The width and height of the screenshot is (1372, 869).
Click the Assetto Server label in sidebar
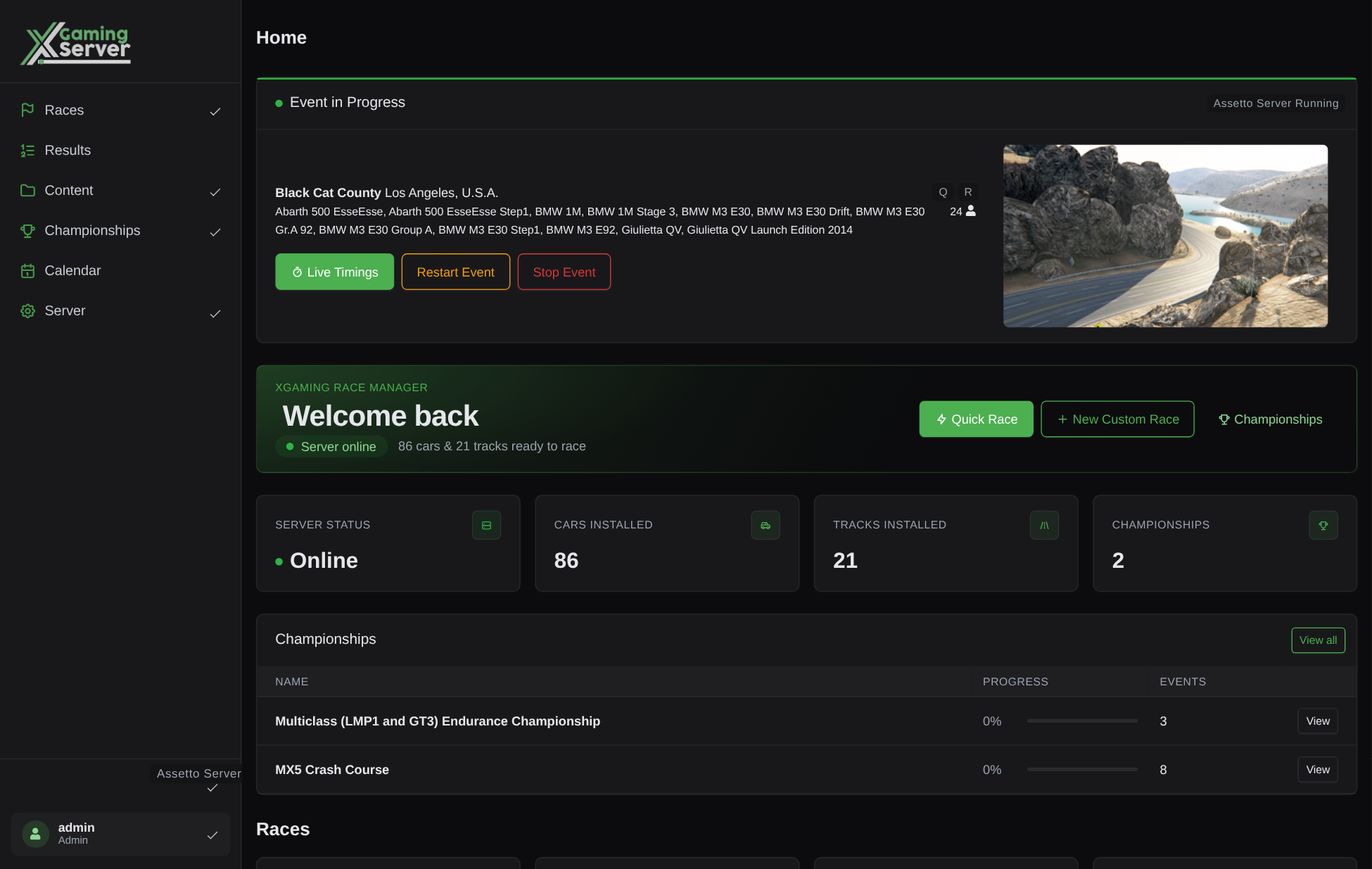click(199, 773)
